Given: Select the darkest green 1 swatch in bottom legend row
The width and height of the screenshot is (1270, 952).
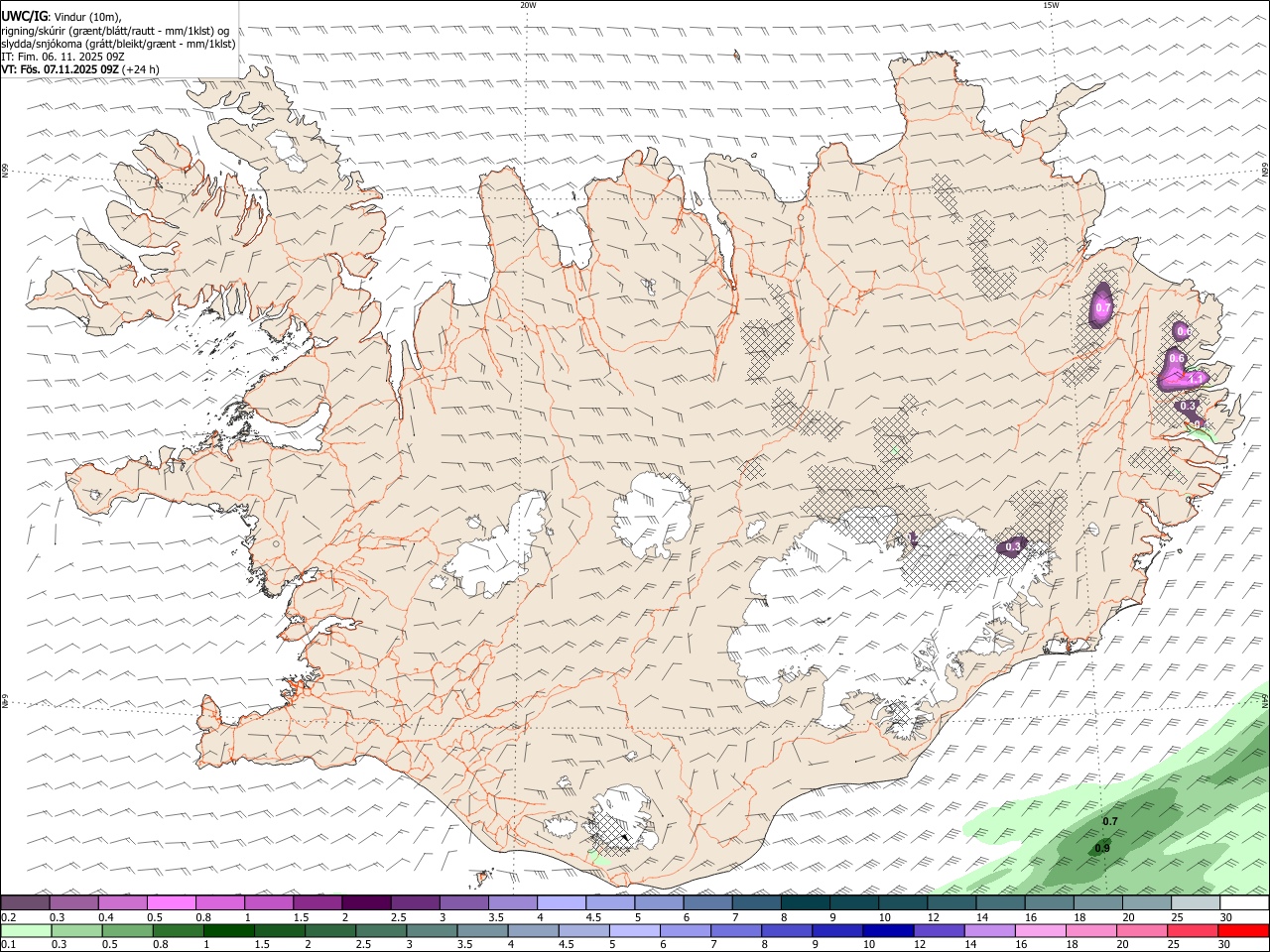Looking at the screenshot, I should pos(228,930).
